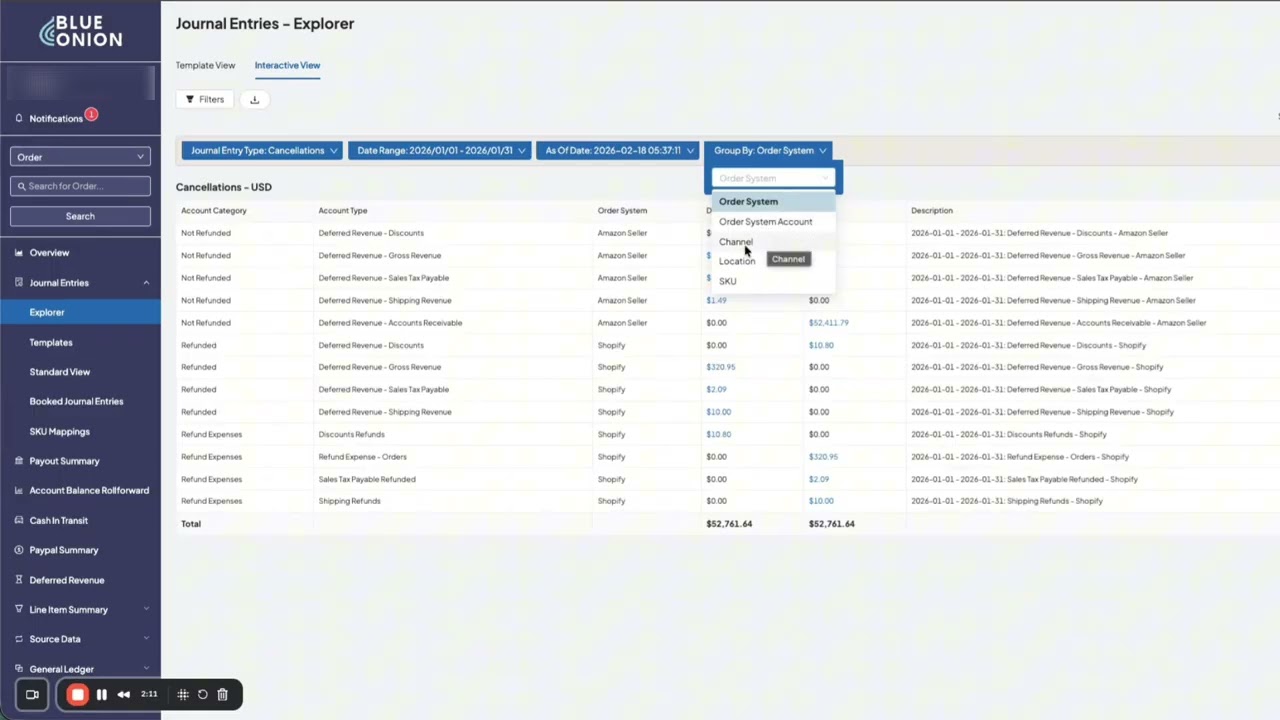
Task: Open the Order entity dropdown
Action: click(80, 157)
